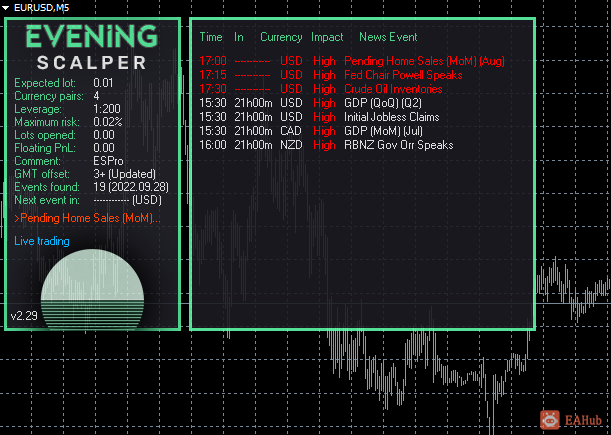Click the EVENING logo text

point(92,36)
